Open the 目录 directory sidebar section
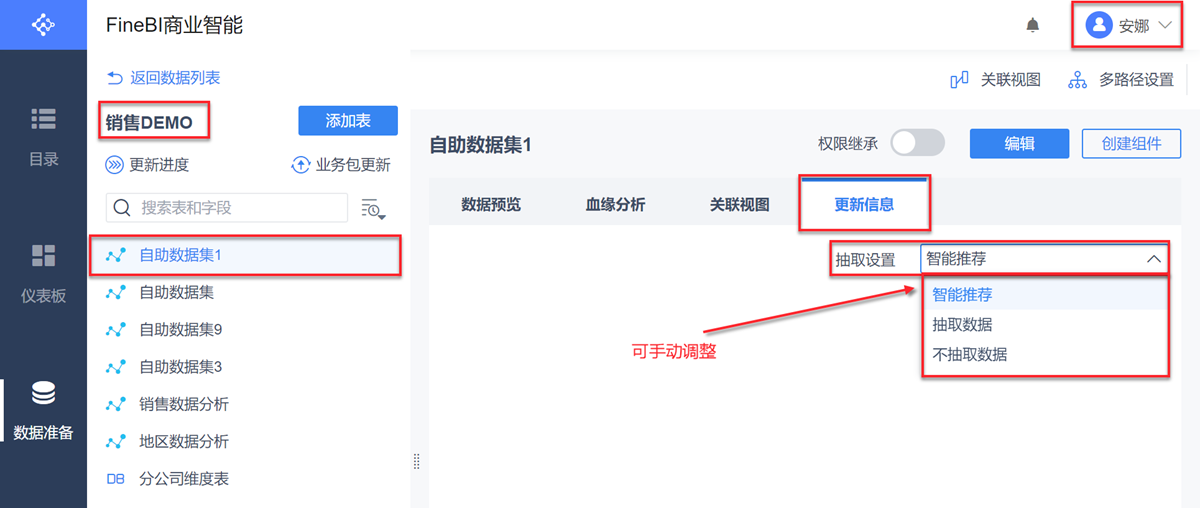The image size is (1200, 508). coord(43,137)
